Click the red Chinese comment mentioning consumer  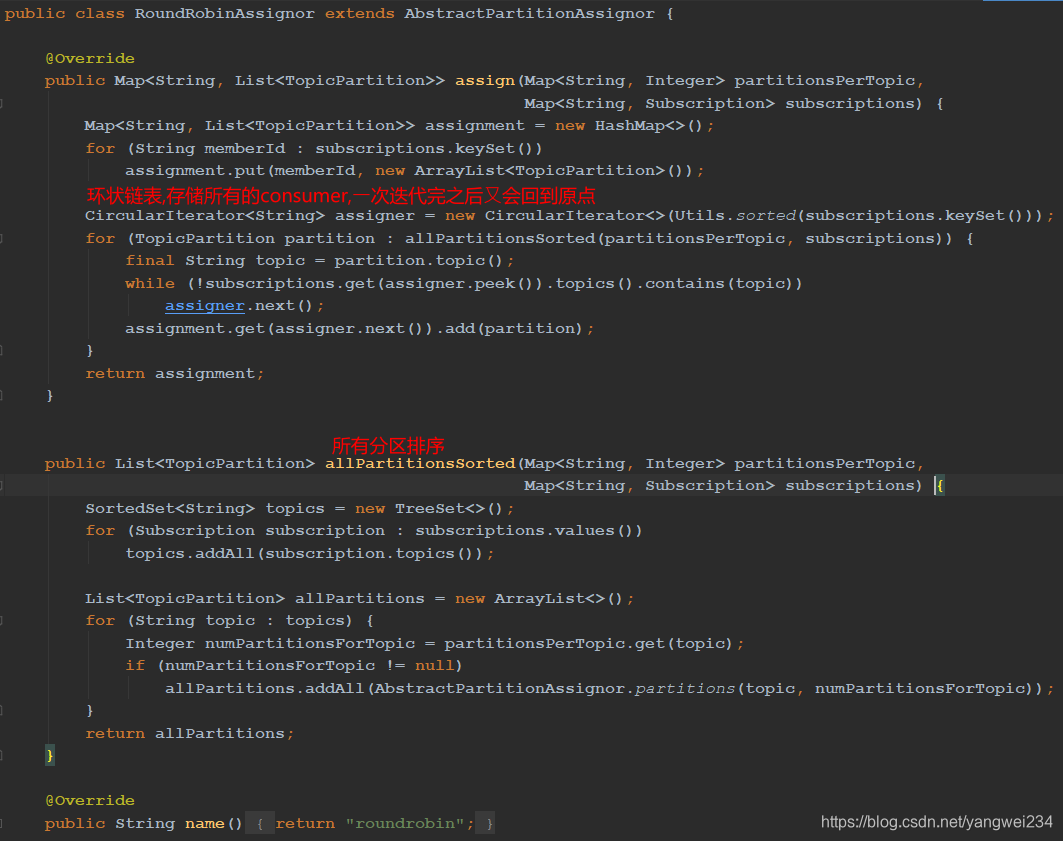pos(341,196)
